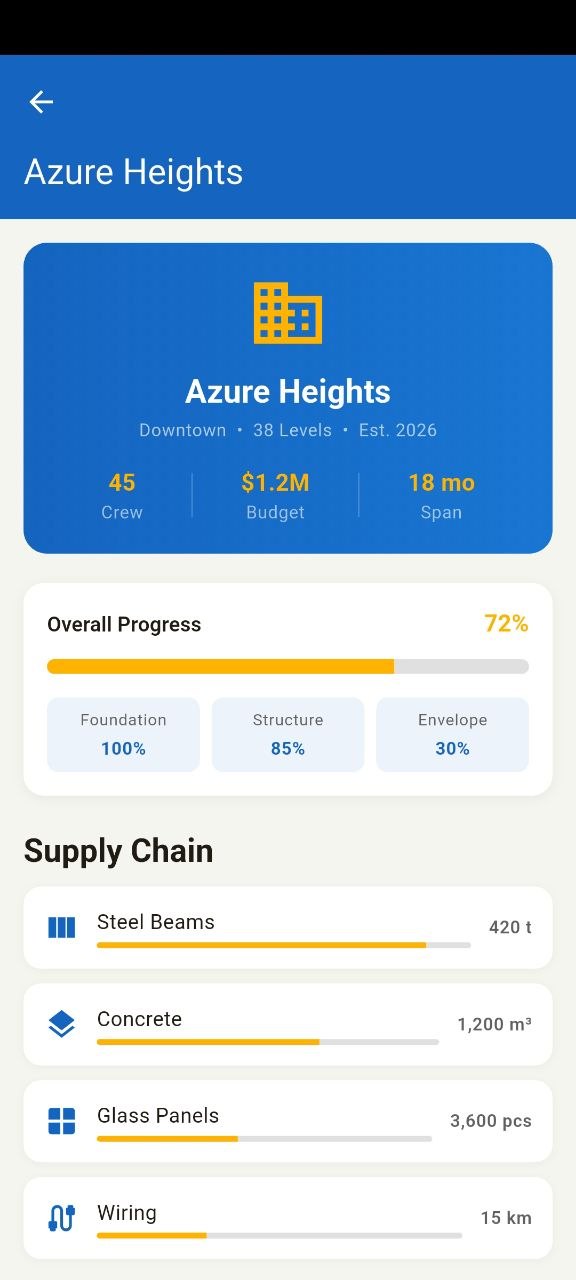Tap the Overall Progress 72% bar

(288, 665)
